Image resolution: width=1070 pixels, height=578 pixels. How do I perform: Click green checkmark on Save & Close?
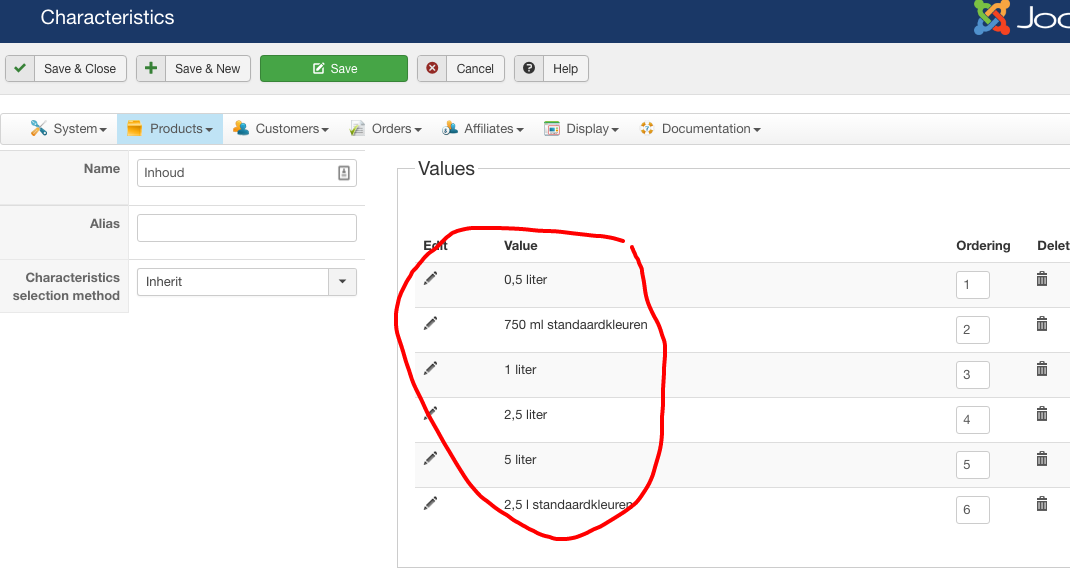(x=20, y=68)
